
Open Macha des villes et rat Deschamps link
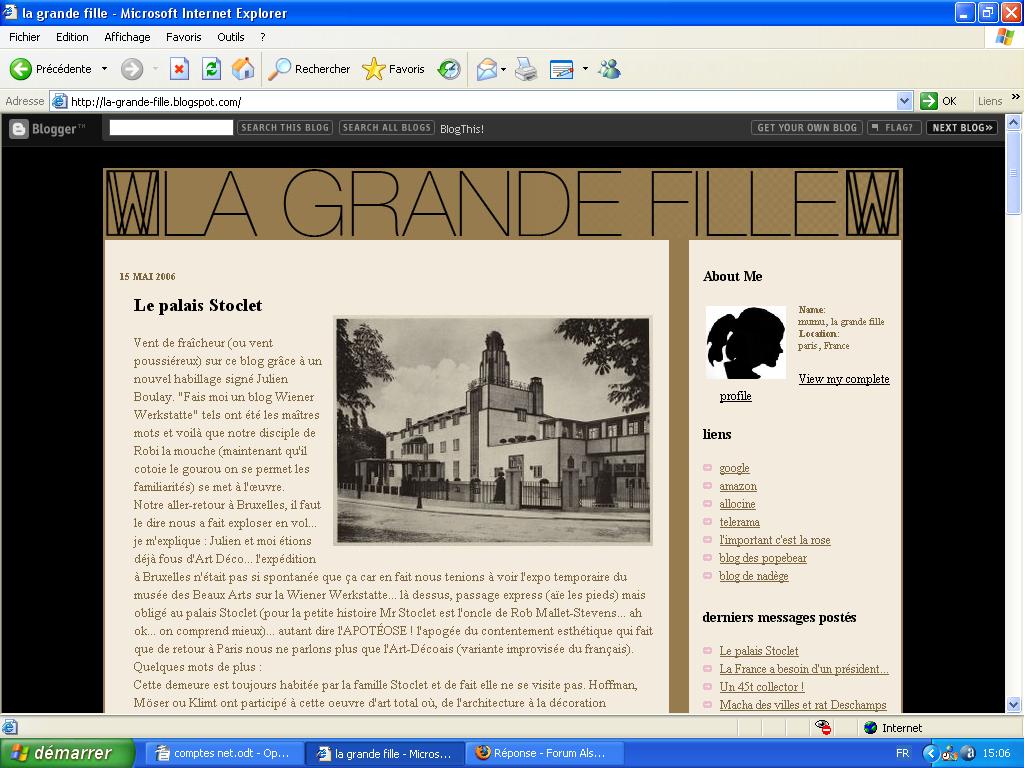pyautogui.click(x=803, y=705)
